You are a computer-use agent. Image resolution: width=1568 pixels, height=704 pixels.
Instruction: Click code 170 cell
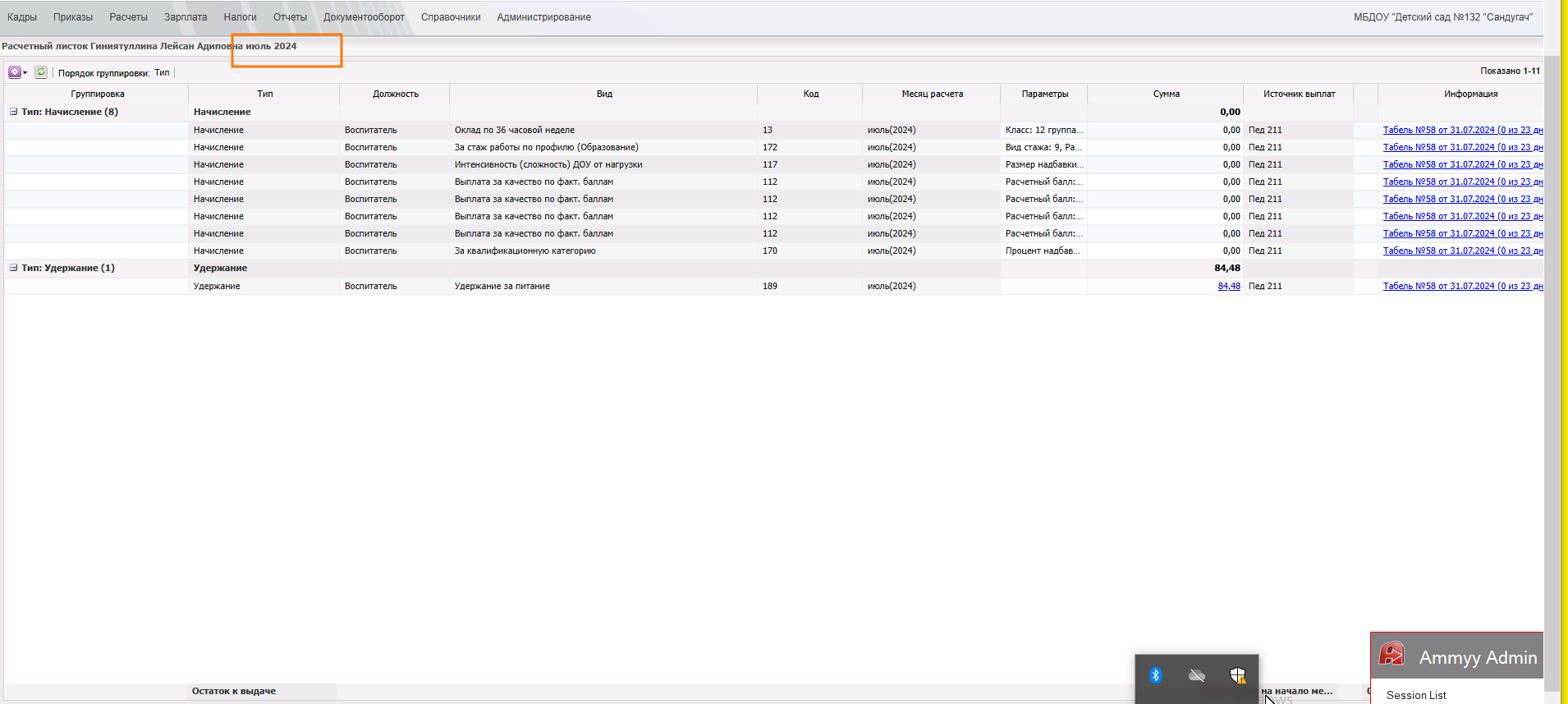(810, 251)
